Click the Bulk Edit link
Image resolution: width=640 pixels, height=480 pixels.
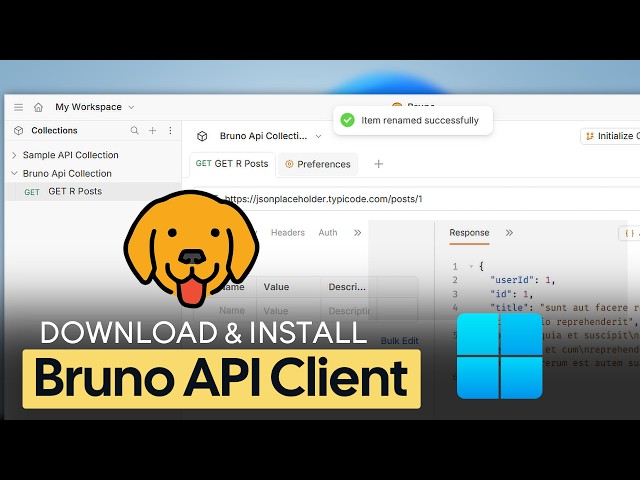coord(400,341)
